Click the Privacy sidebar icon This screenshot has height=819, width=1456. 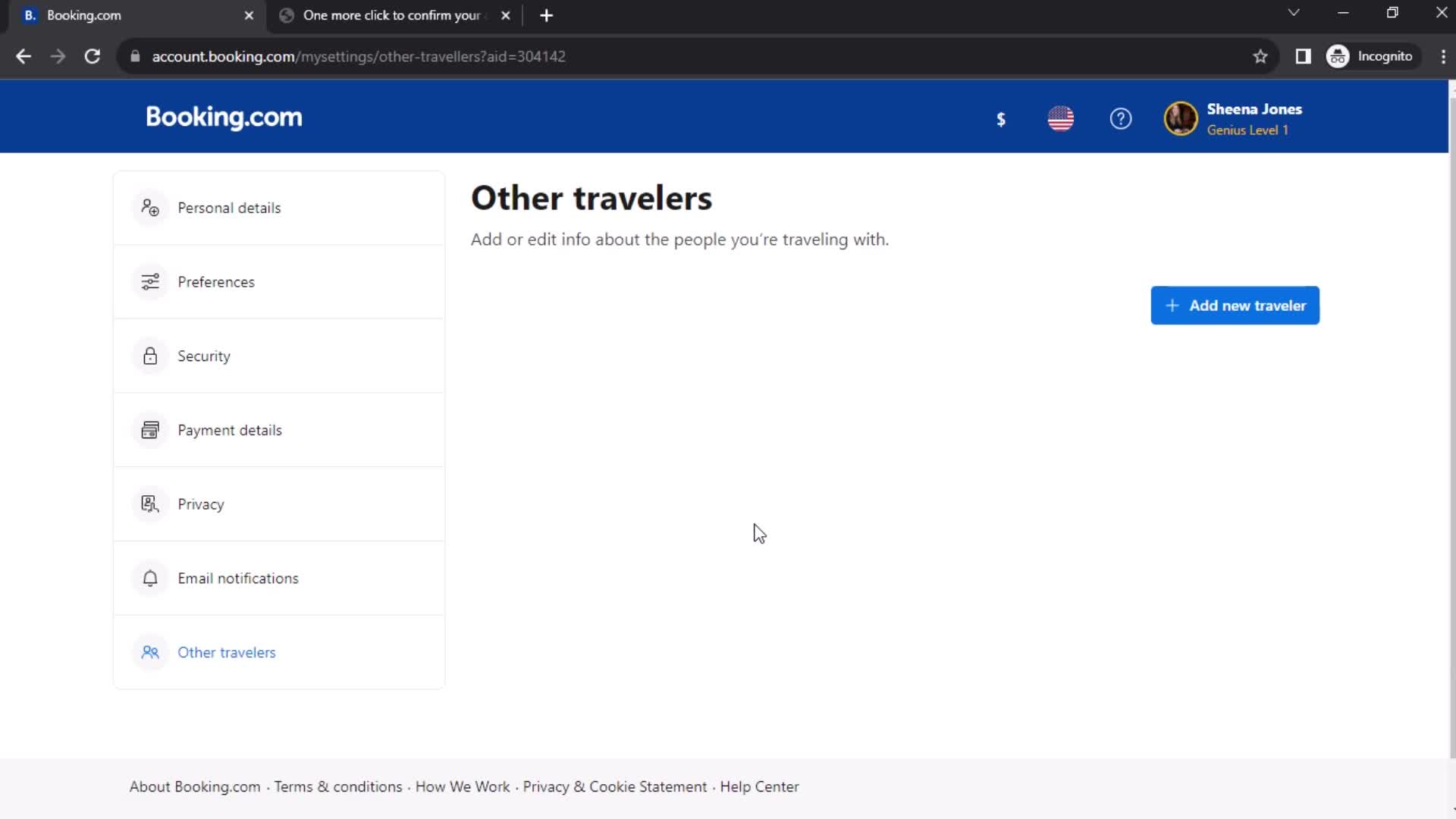click(149, 504)
